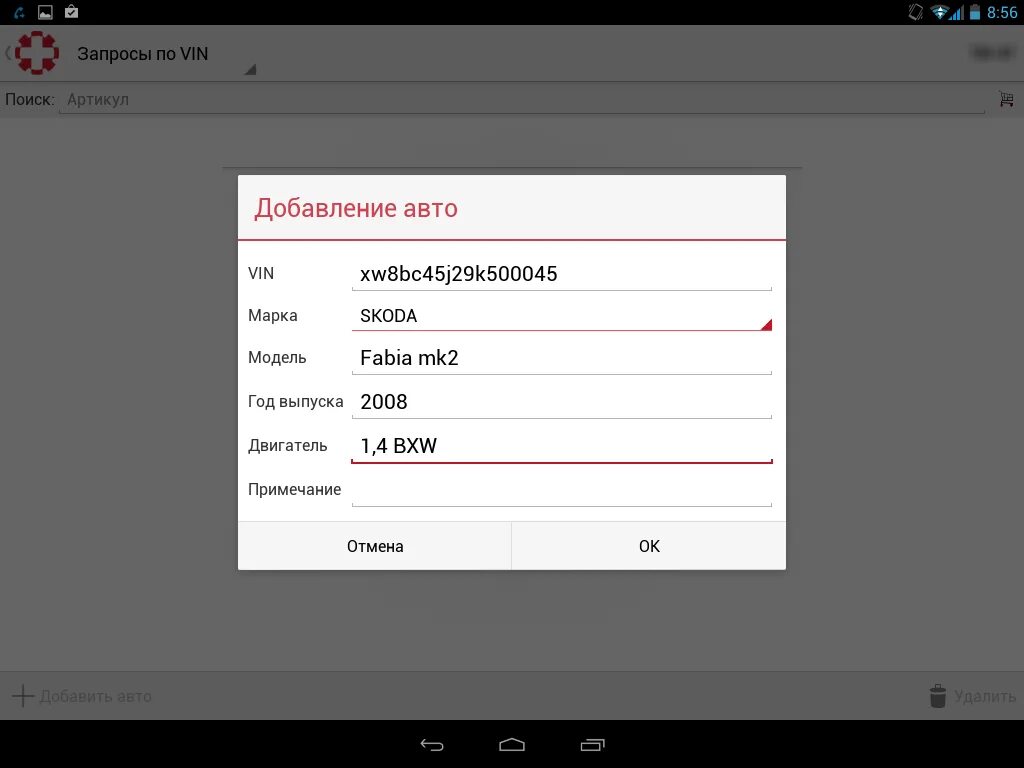Tap the Back navigation arrow
The height and width of the screenshot is (768, 1024).
pyautogui.click(x=431, y=744)
